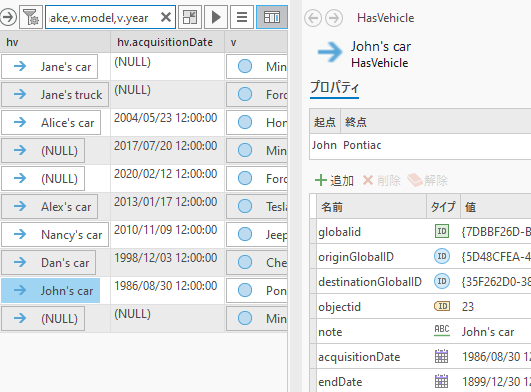Toggle the table layout view button
531x392 pixels.
point(272,17)
